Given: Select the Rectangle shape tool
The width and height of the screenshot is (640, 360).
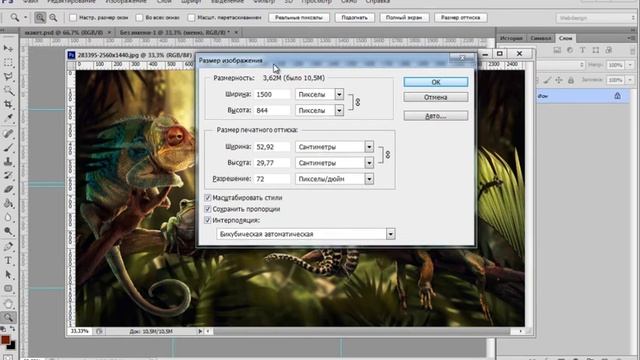Looking at the screenshot, I should click(8, 288).
